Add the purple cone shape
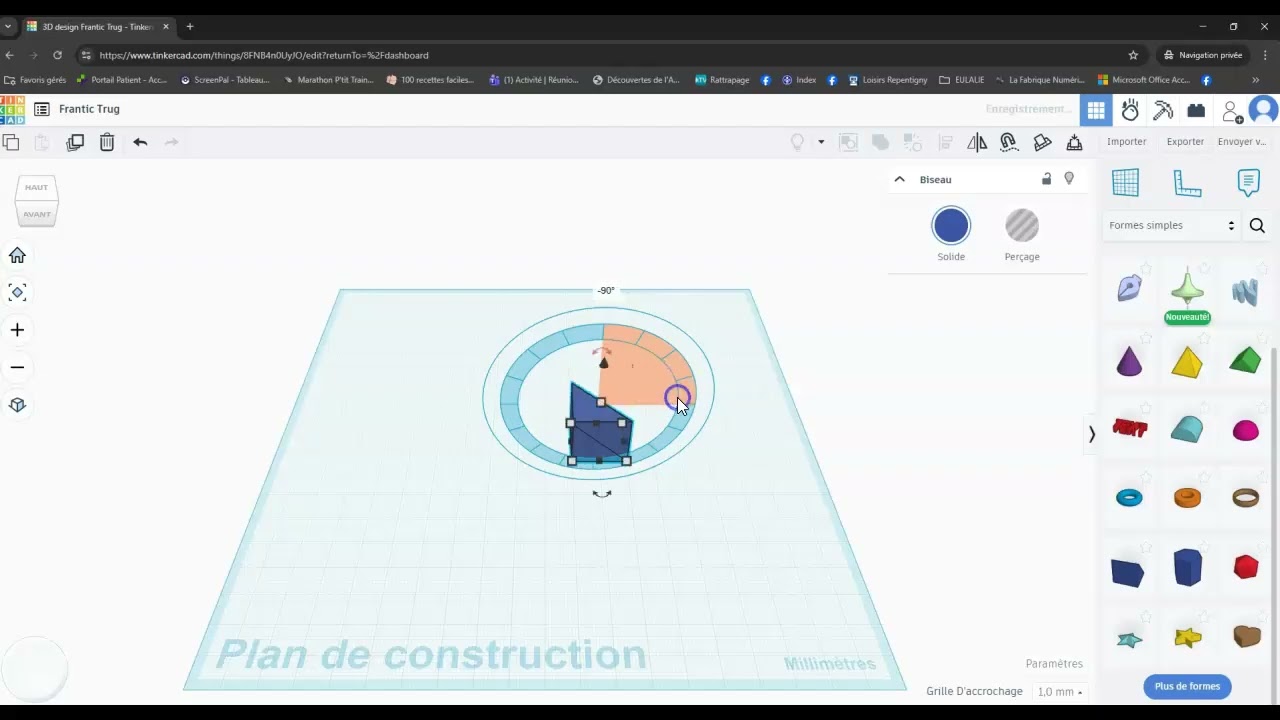The width and height of the screenshot is (1280, 720). pyautogui.click(x=1129, y=361)
